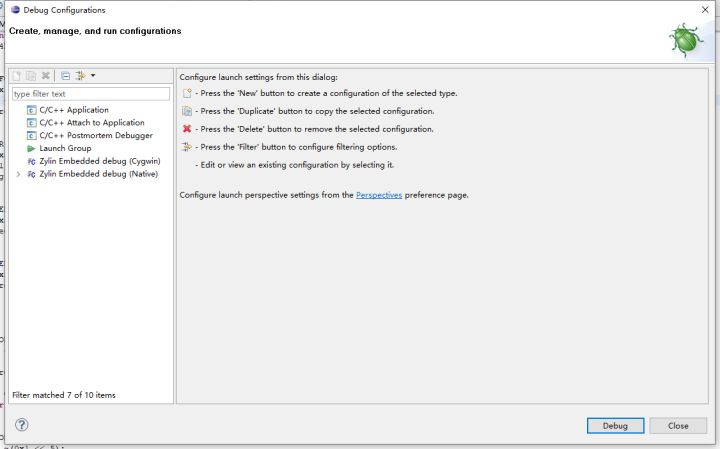Click the type filter text field
This screenshot has width=720, height=449.
pyautogui.click(x=90, y=94)
